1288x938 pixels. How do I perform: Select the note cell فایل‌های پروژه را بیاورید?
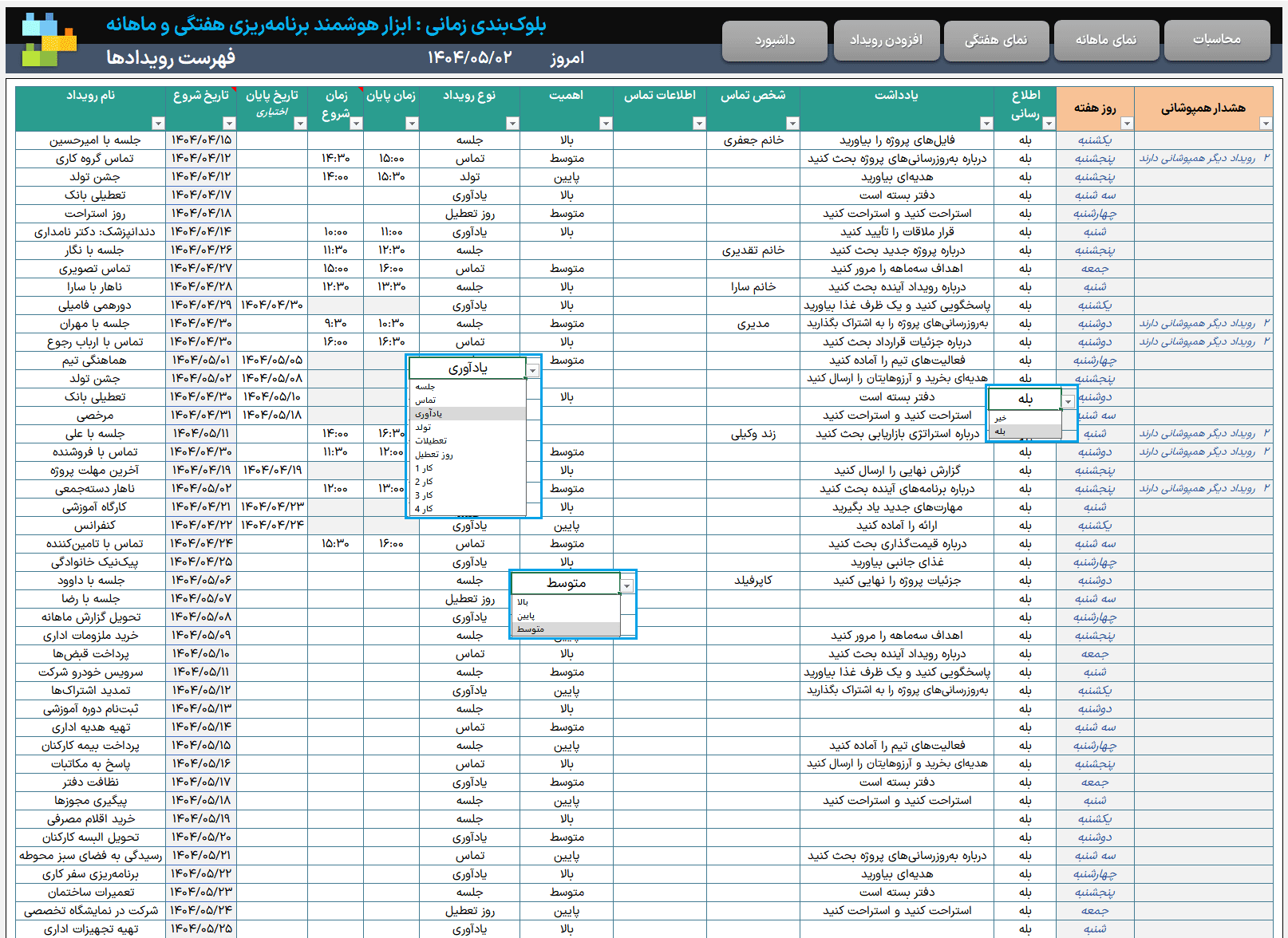[x=897, y=140]
